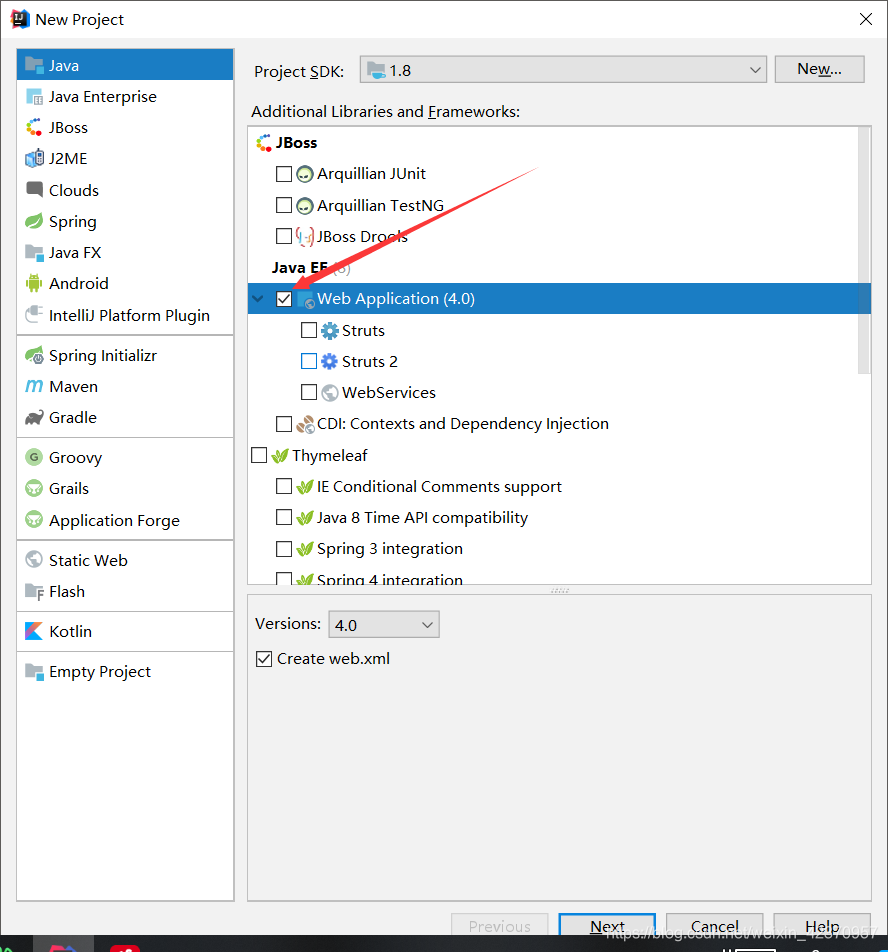Screen dimensions: 888x952
Task: Open the Versions 4.0 dropdown
Action: click(384, 625)
